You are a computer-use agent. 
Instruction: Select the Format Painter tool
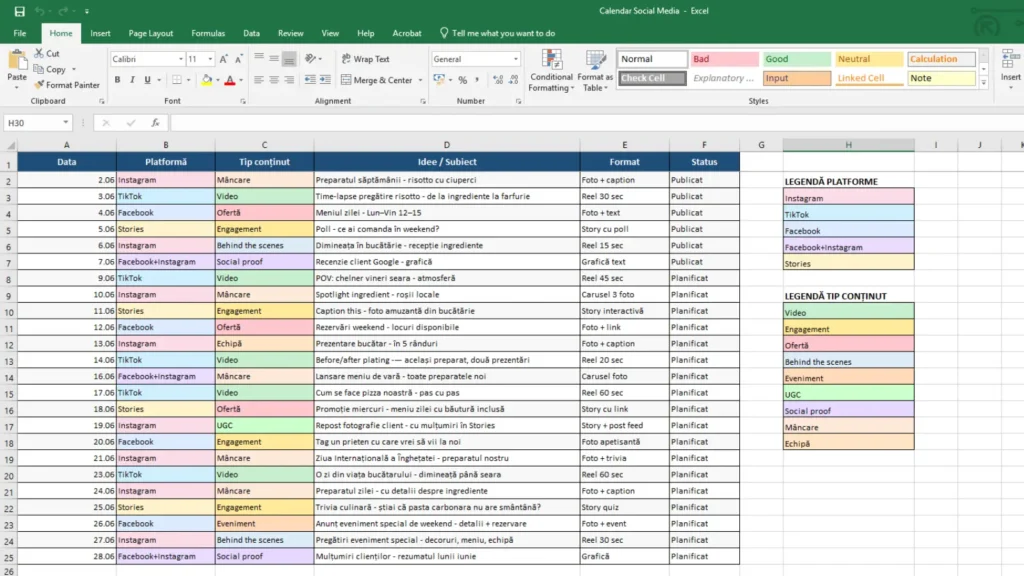[x=67, y=85]
